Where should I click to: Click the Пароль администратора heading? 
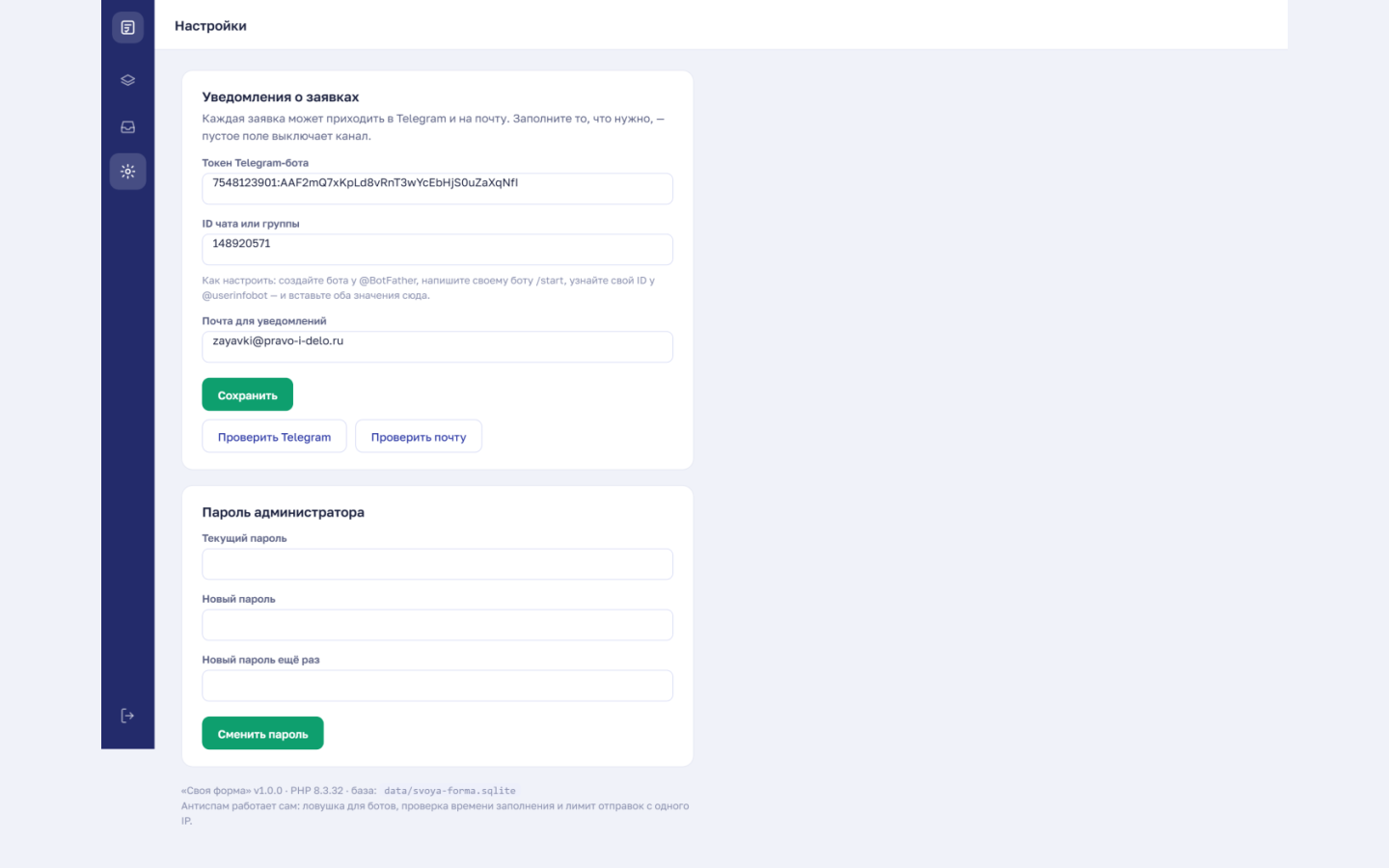point(283,512)
